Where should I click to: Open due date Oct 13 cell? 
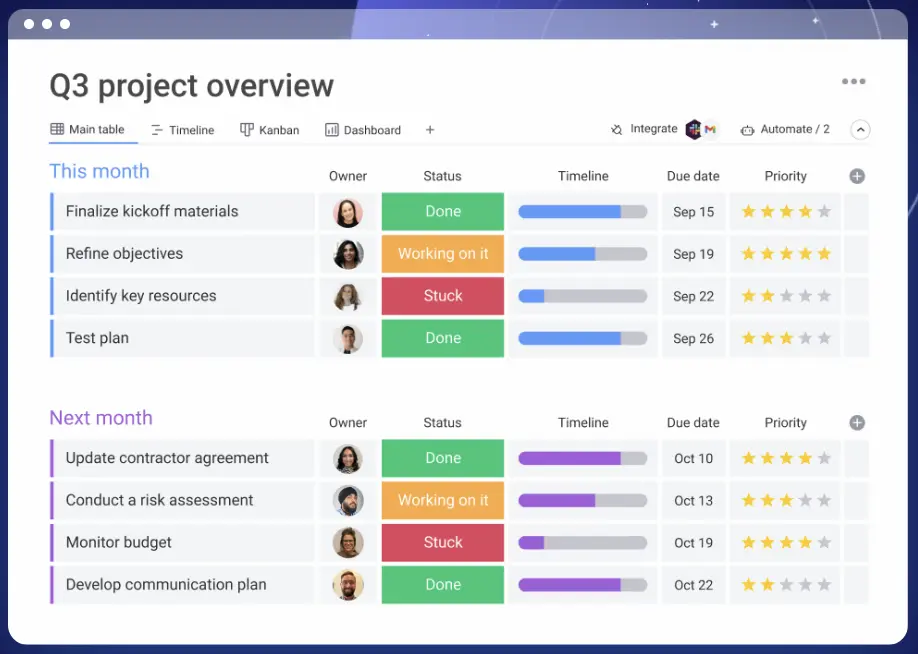(693, 500)
